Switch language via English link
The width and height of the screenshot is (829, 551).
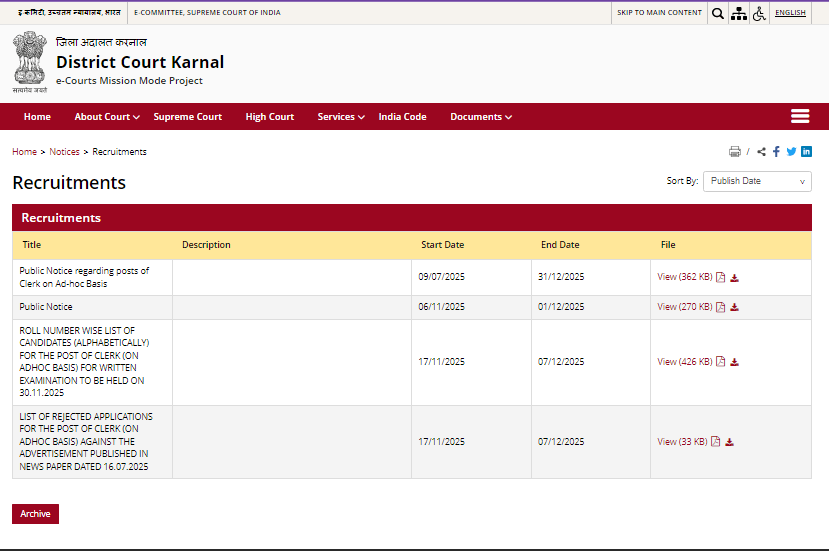point(790,13)
